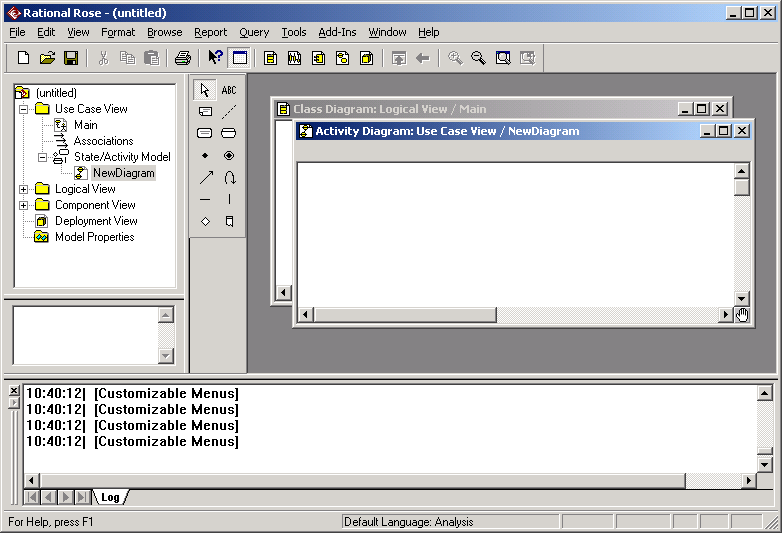The width and height of the screenshot is (782, 533).
Task: Open a model file with Open icon
Action: tap(47, 58)
